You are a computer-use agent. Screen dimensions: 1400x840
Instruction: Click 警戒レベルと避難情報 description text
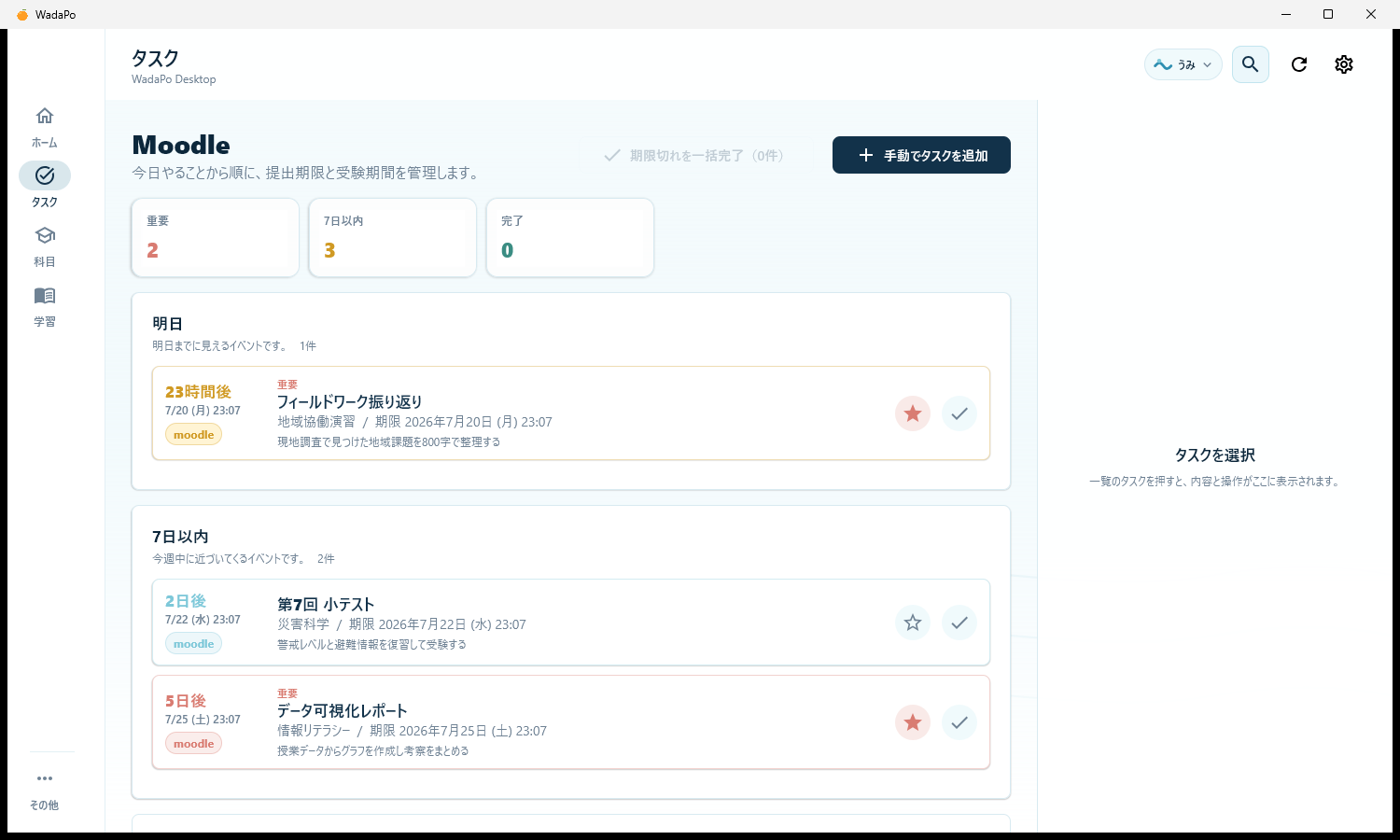(371, 645)
